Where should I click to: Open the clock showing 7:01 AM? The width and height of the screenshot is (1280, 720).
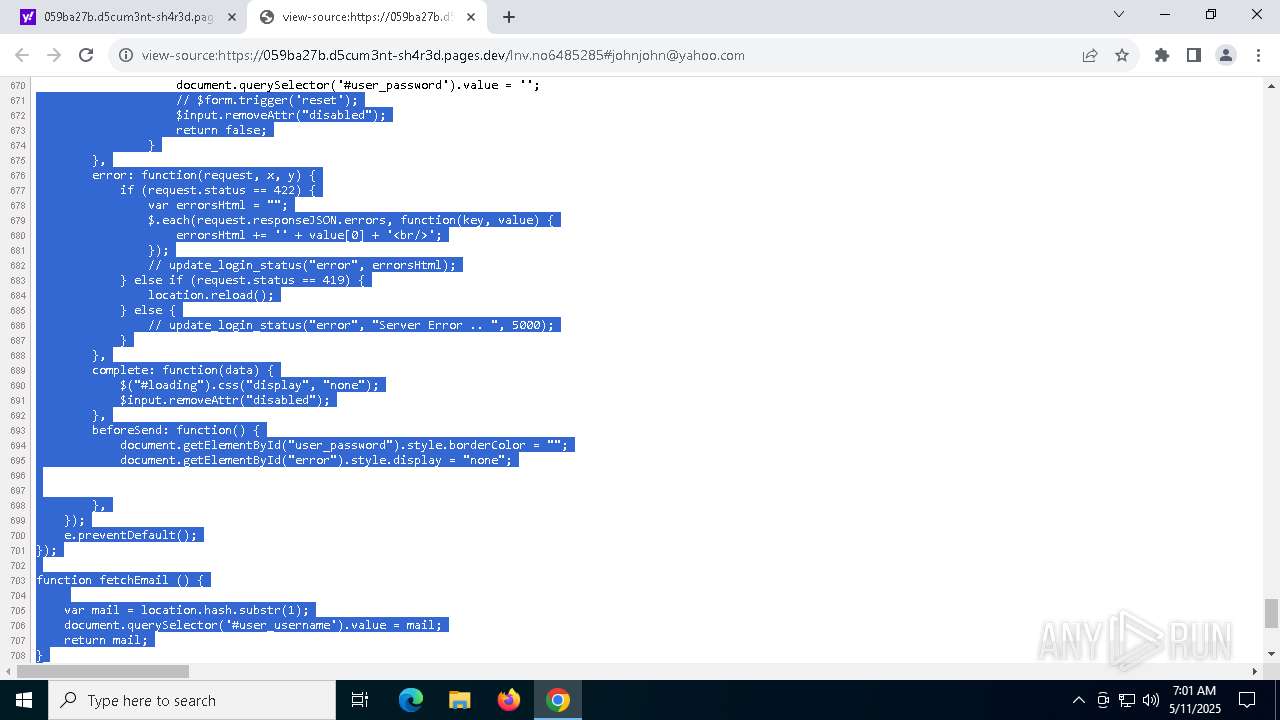[x=1194, y=700]
